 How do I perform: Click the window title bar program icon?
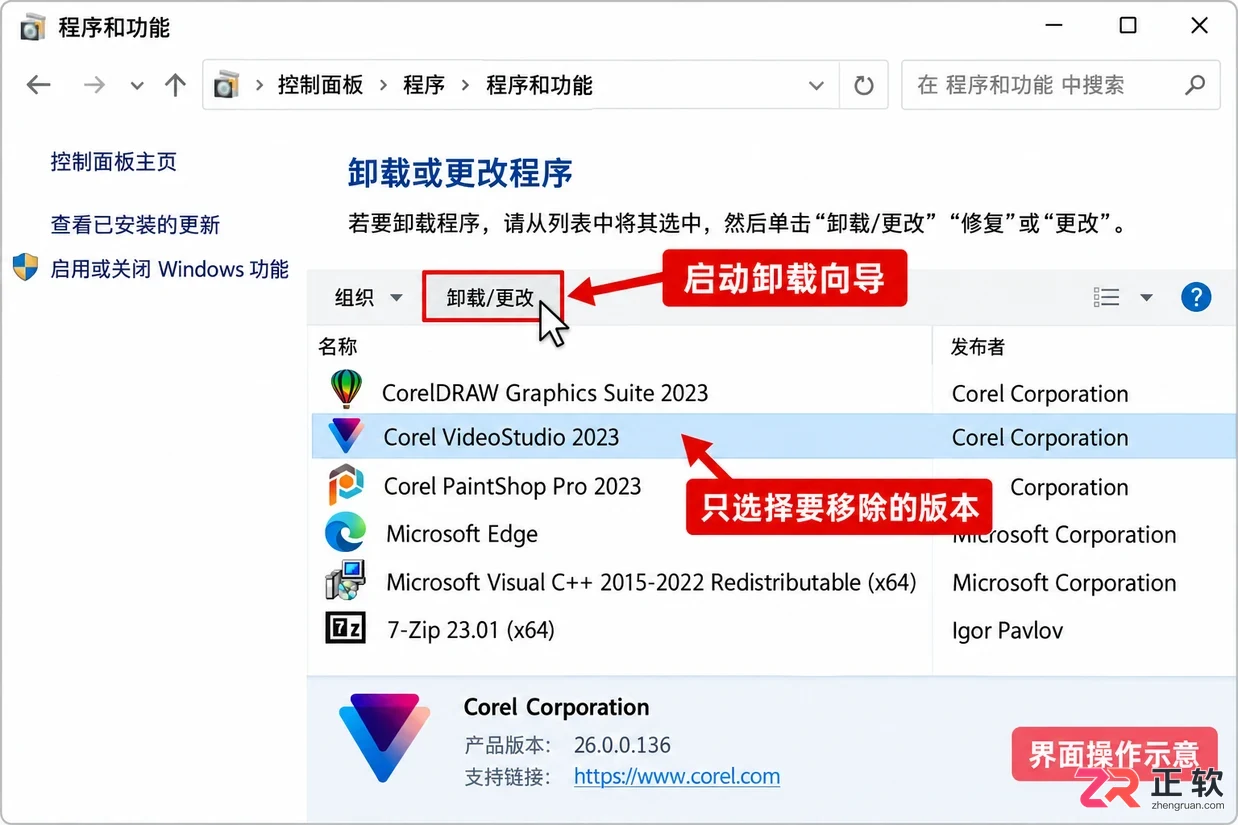click(33, 27)
